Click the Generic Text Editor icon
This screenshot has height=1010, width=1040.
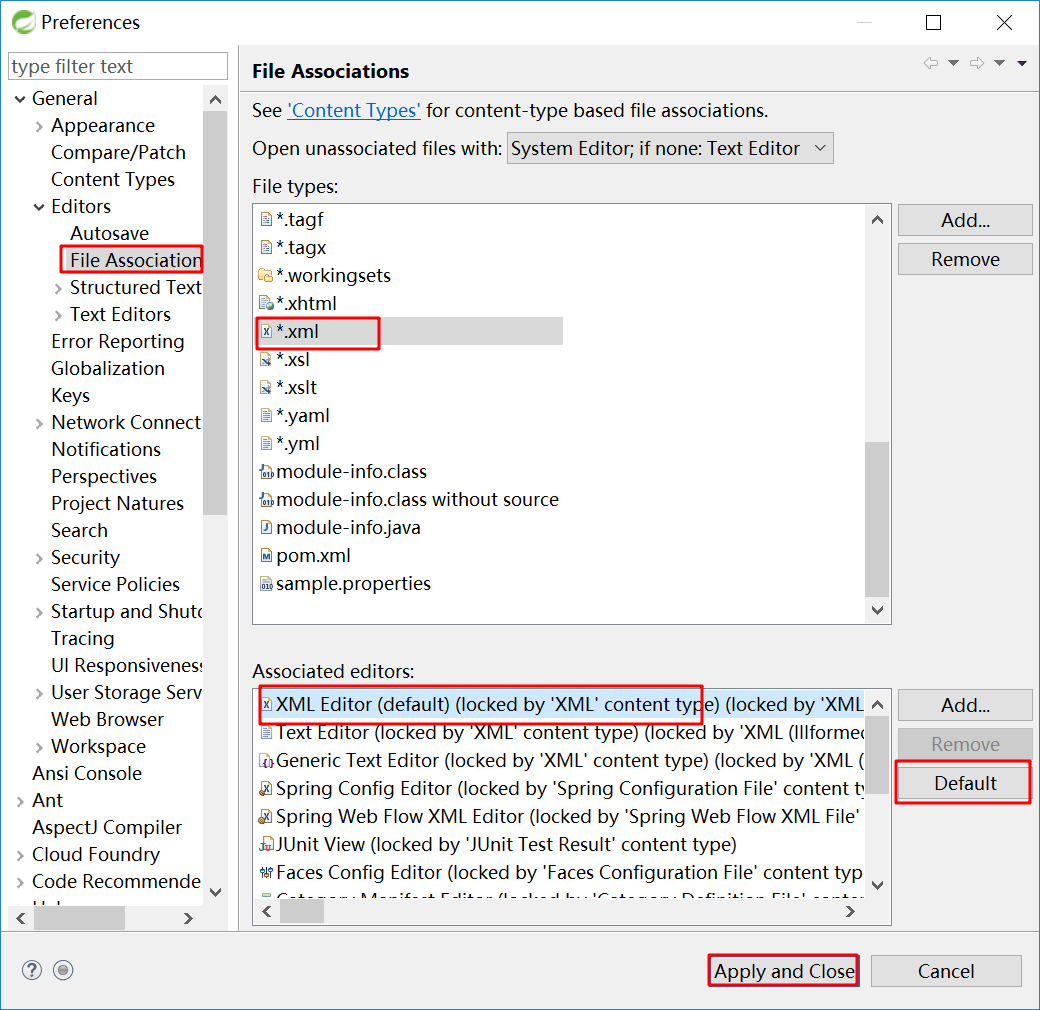(266, 761)
